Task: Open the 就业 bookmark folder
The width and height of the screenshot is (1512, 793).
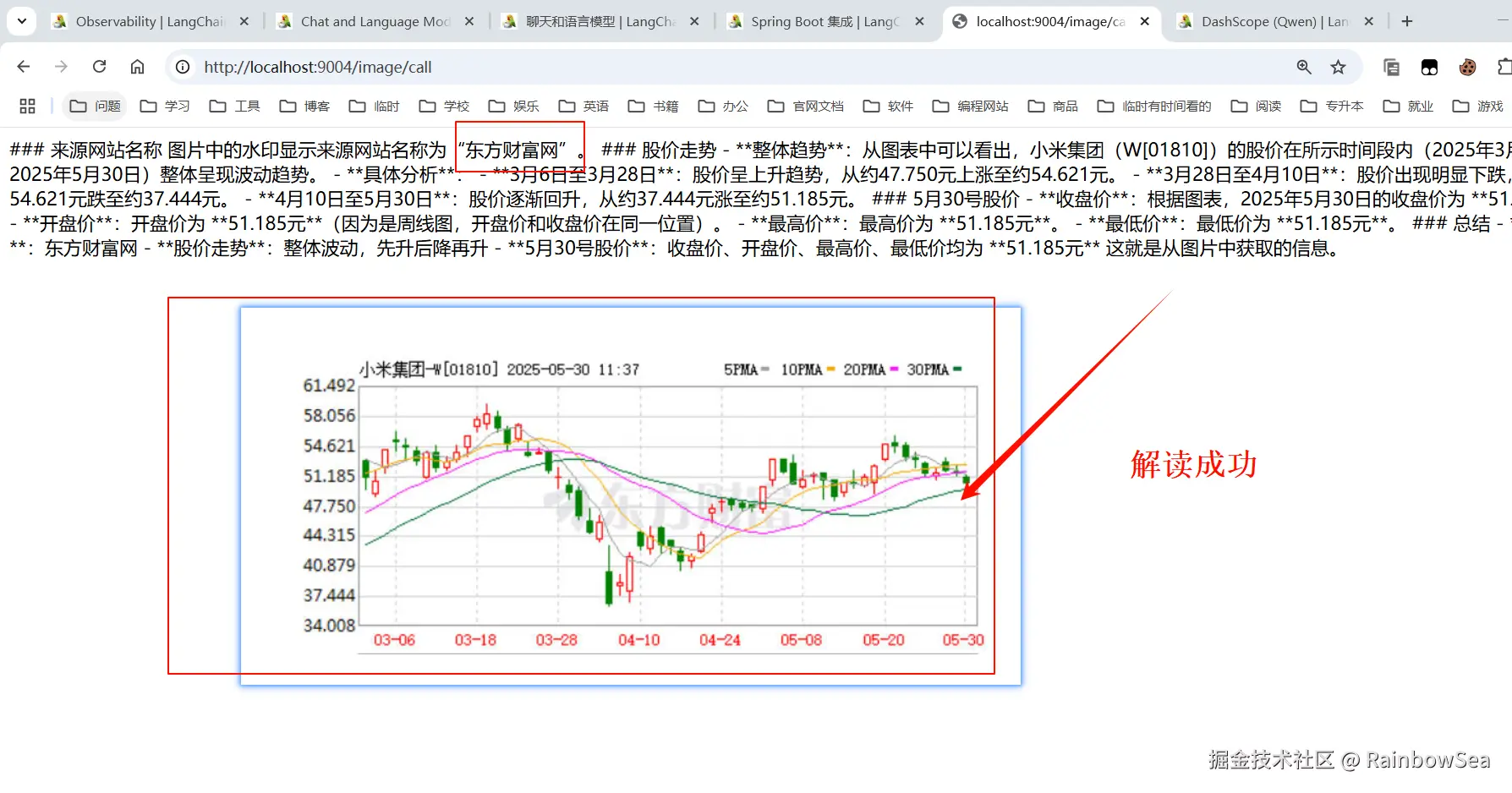Action: pos(1408,106)
